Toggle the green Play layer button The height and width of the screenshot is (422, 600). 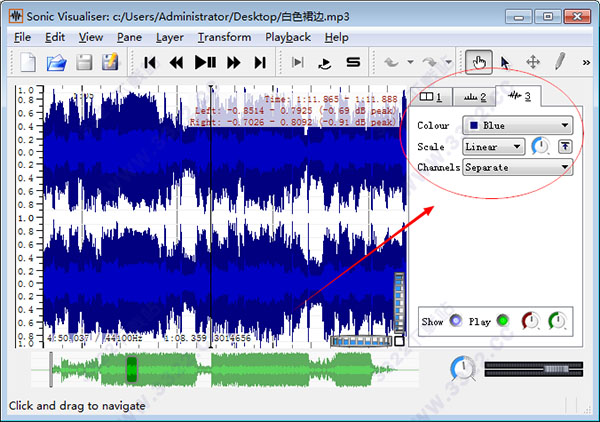coord(502,321)
